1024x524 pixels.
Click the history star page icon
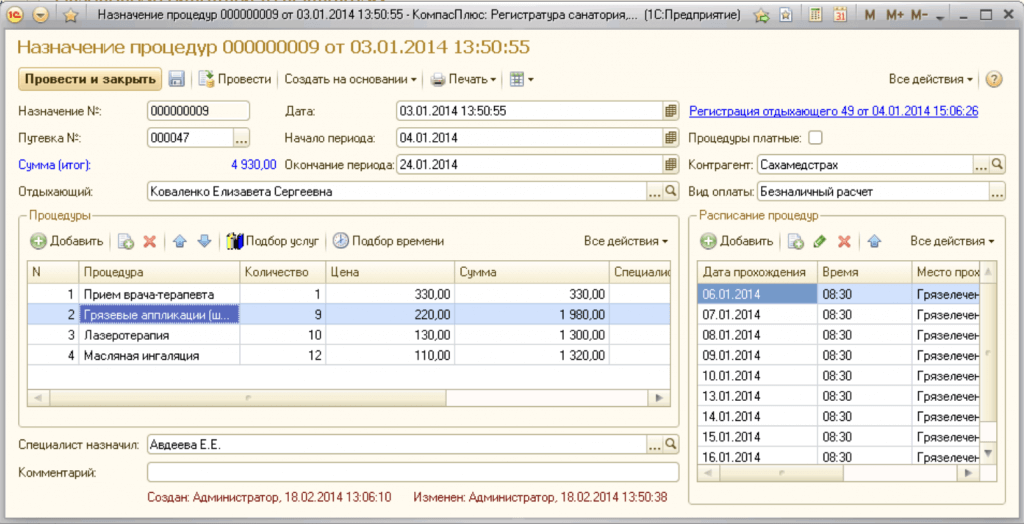coord(787,15)
